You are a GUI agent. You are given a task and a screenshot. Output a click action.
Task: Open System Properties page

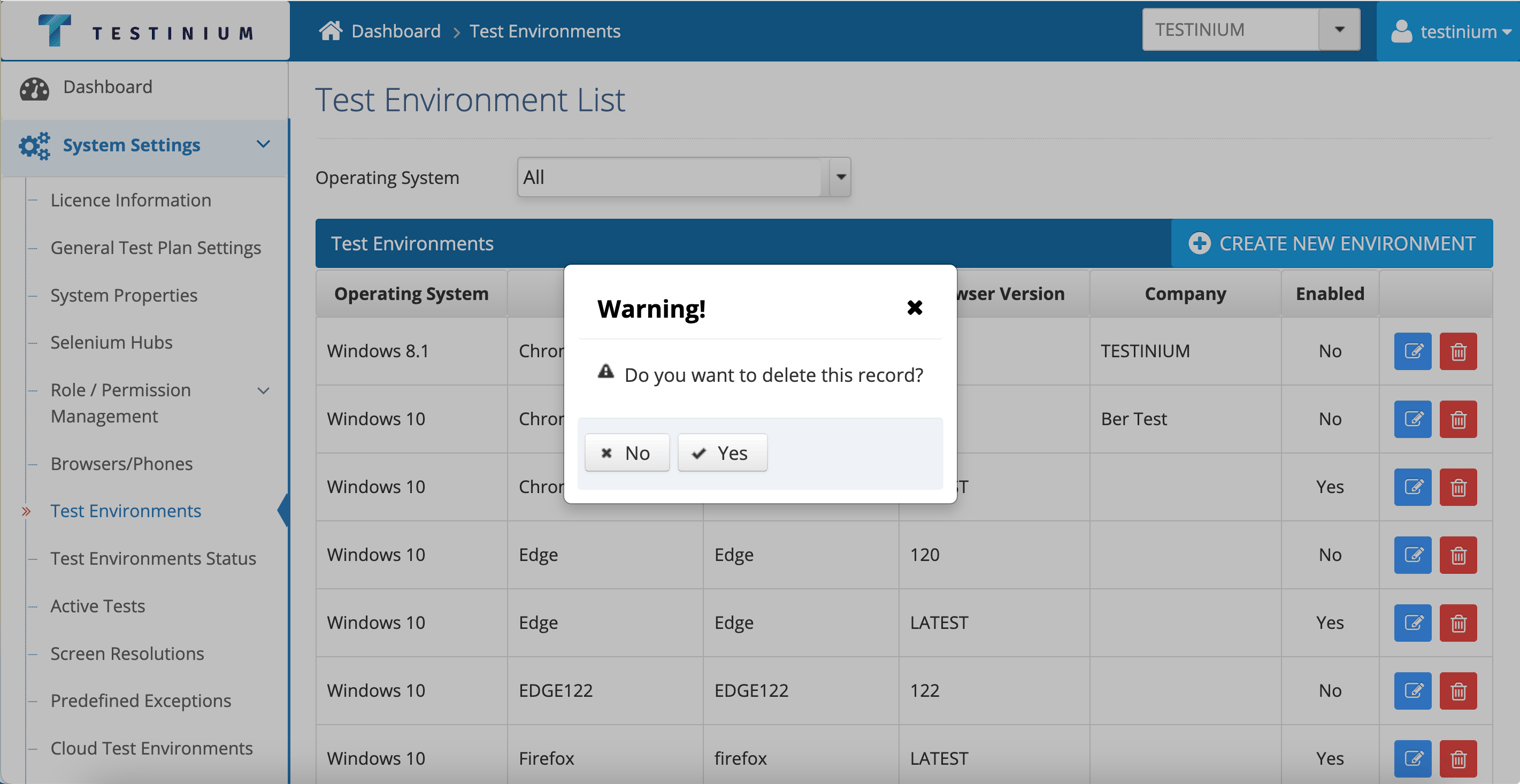124,296
